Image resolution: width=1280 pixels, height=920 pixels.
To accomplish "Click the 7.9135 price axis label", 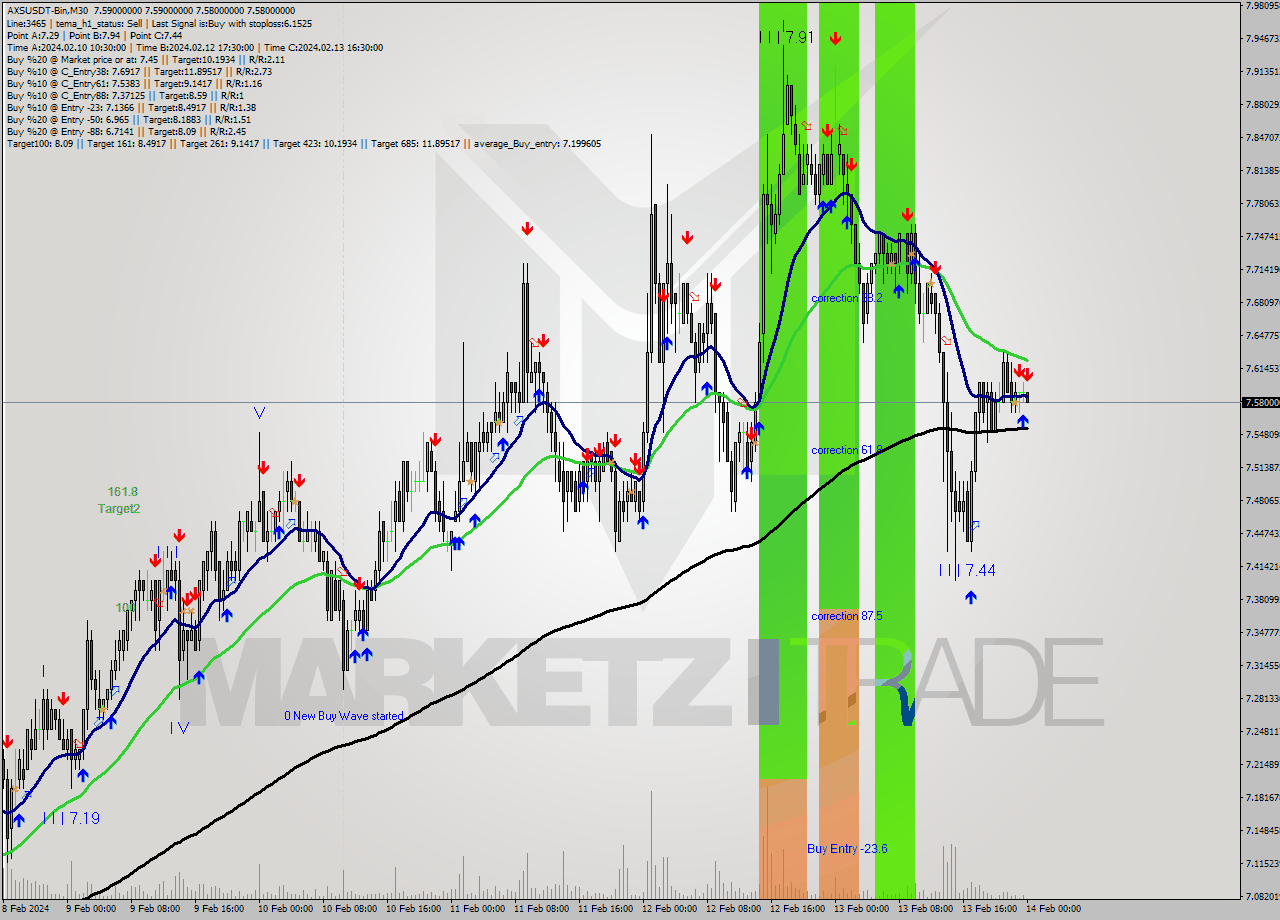I will pos(1262,71).
